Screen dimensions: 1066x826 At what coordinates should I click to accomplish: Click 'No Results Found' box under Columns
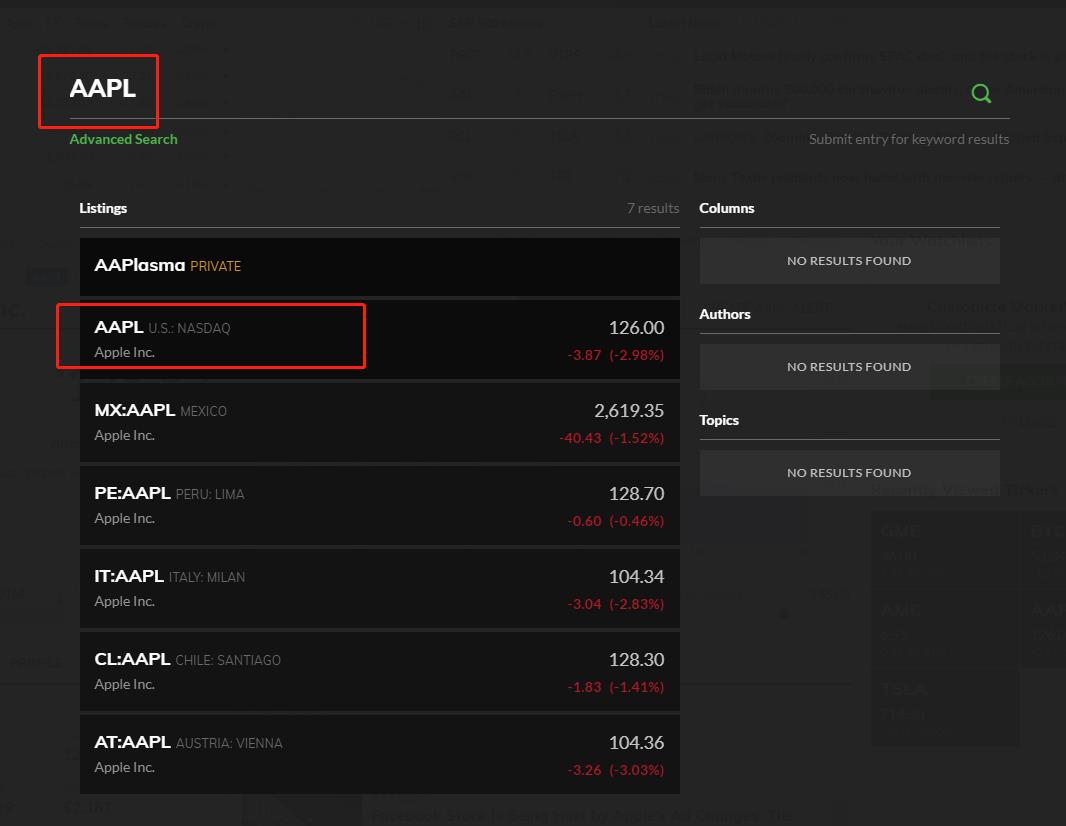(849, 261)
